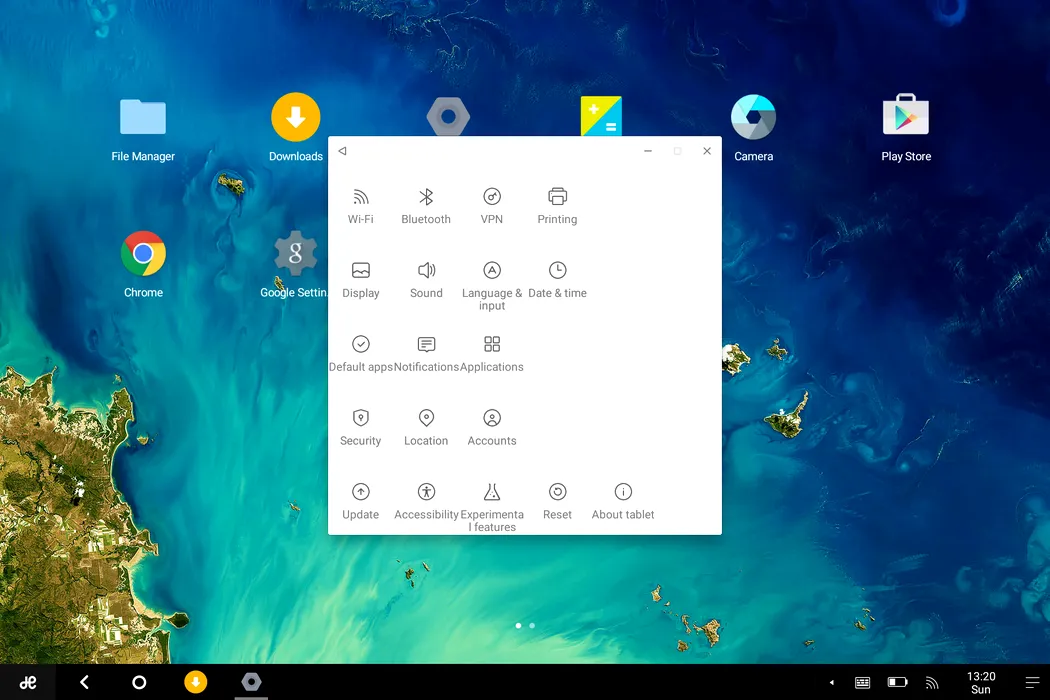Open Applications settings

pyautogui.click(x=492, y=353)
